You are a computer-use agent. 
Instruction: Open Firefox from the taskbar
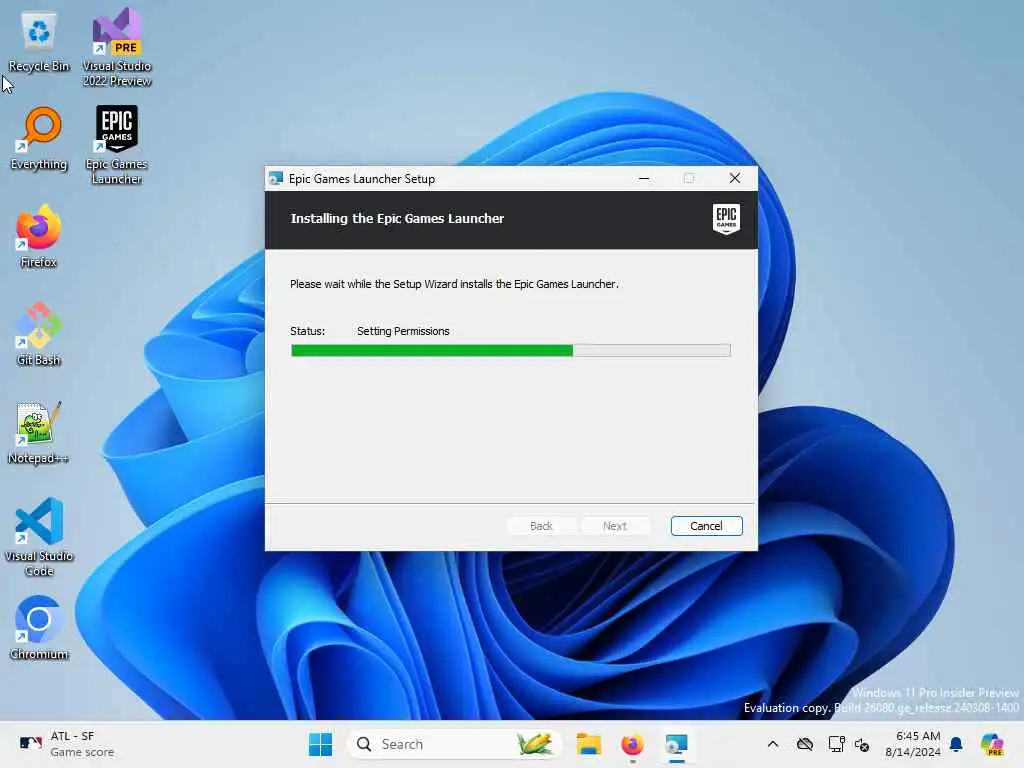632,744
